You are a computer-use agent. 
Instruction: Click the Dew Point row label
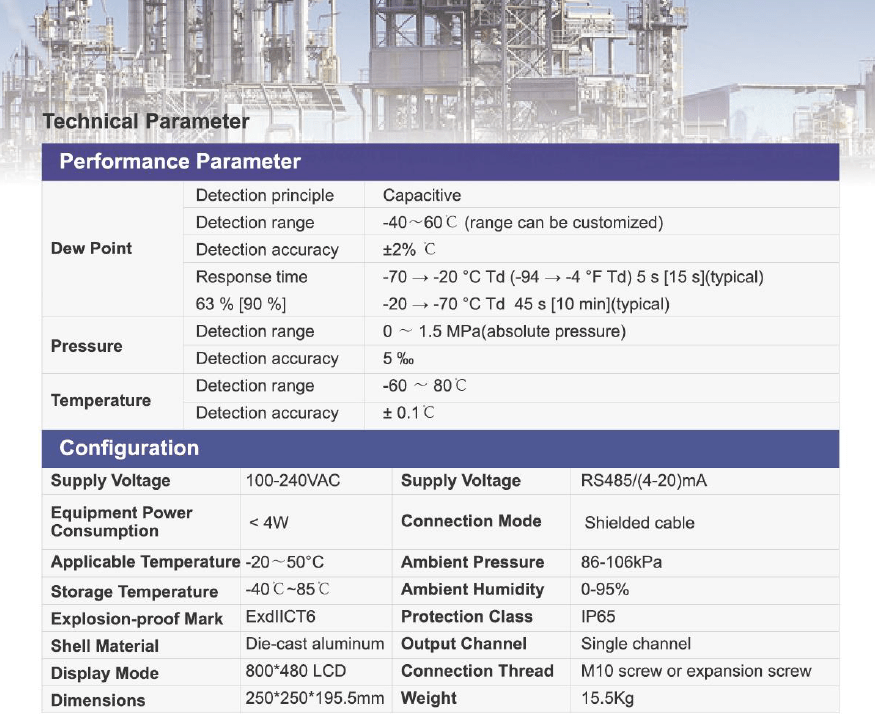point(91,249)
